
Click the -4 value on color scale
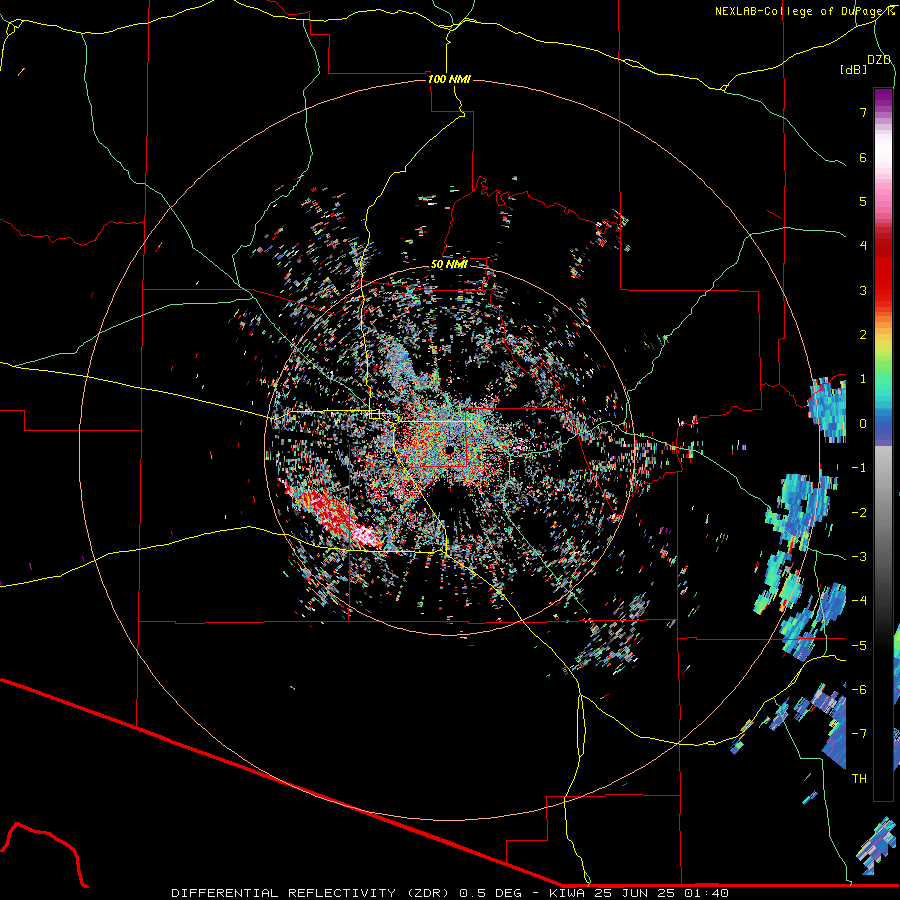[859, 601]
